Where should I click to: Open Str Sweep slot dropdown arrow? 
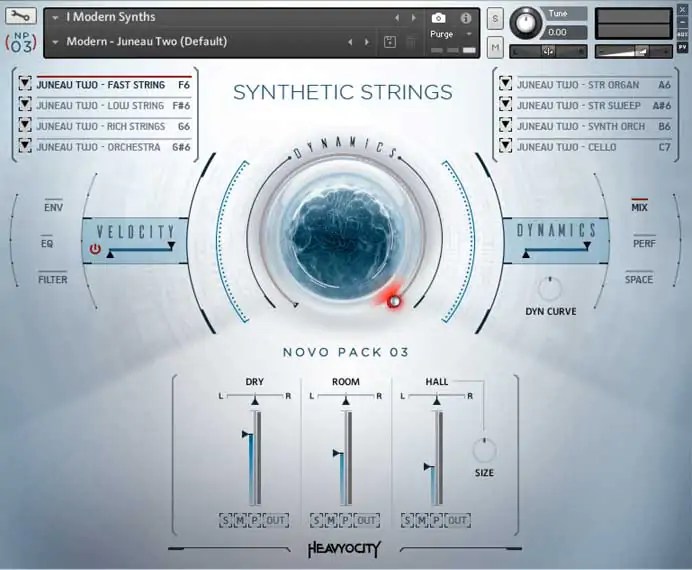(x=505, y=105)
